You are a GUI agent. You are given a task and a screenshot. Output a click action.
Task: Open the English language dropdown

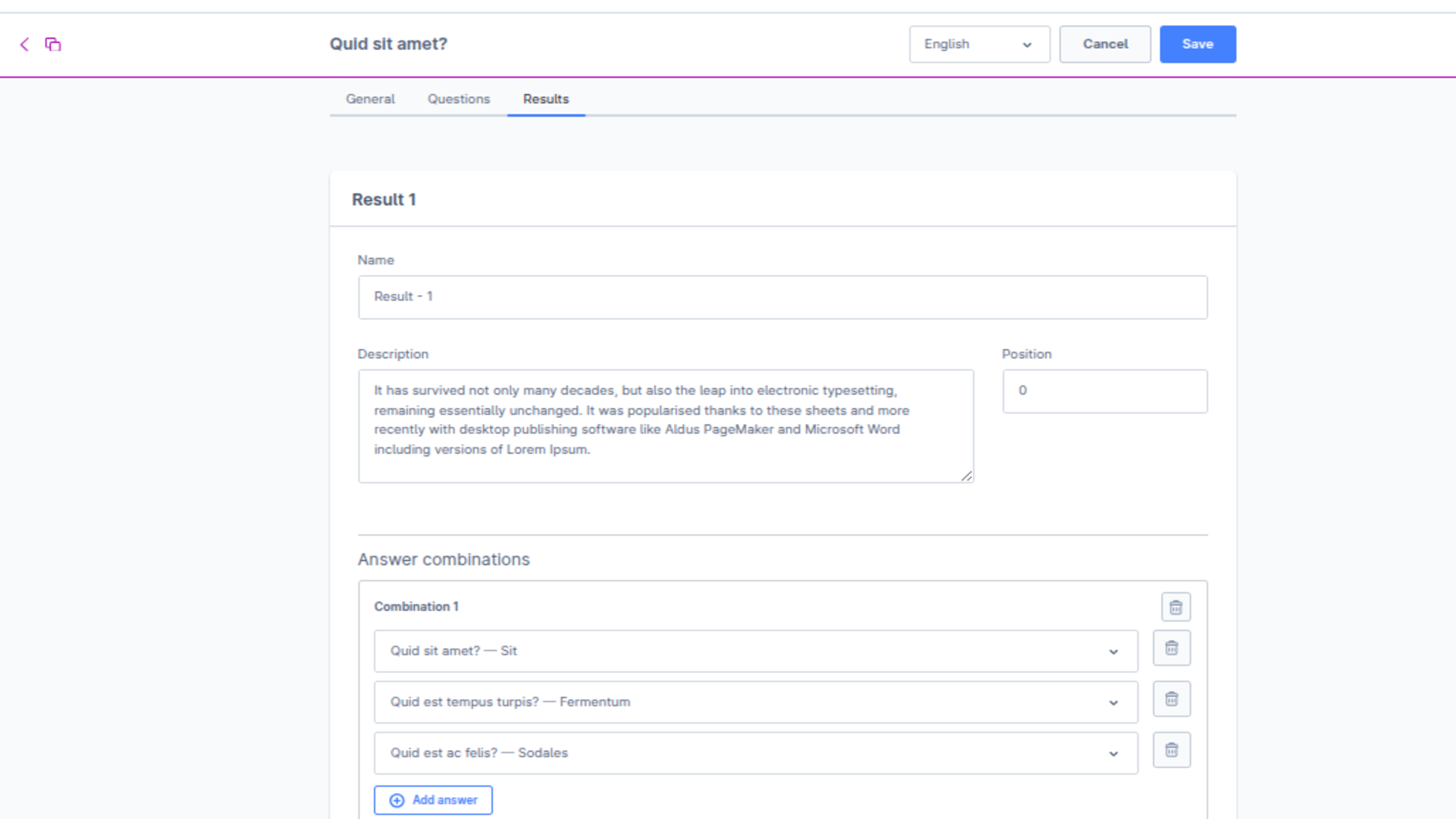(979, 45)
